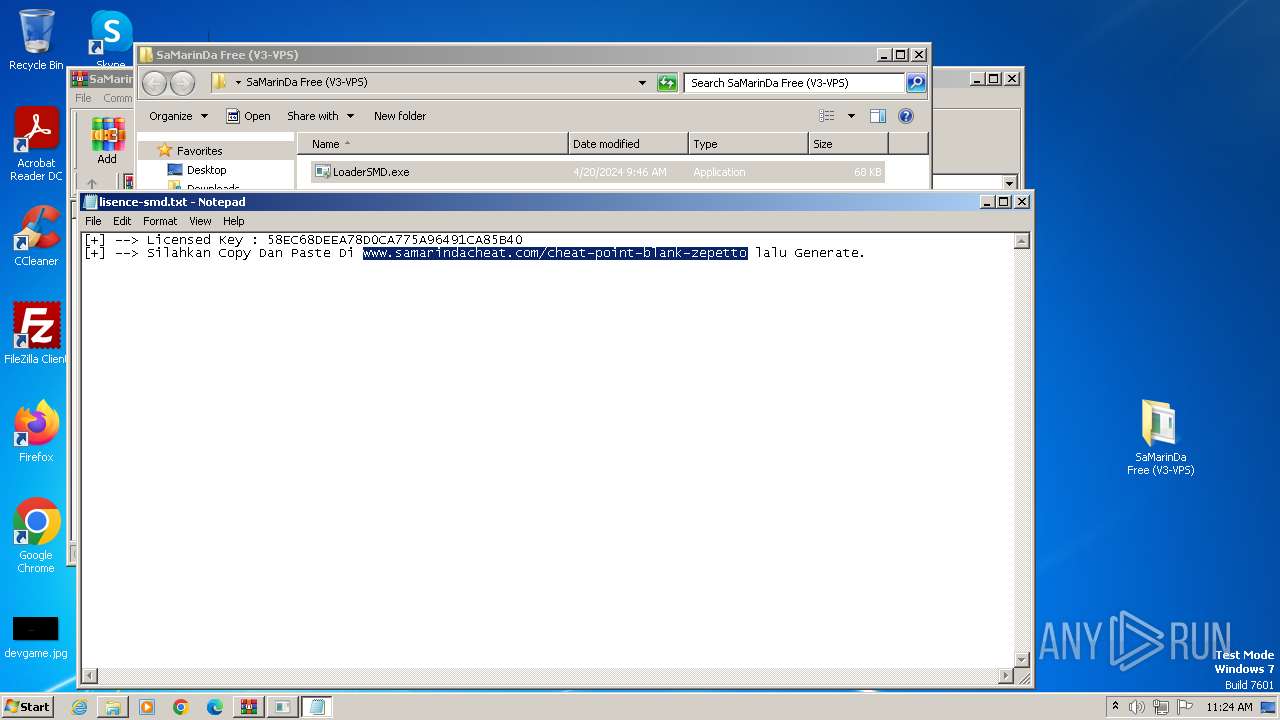Screen dimensions: 1280x720
Task: Click the Open button in Explorer toolbar
Action: tap(248, 116)
